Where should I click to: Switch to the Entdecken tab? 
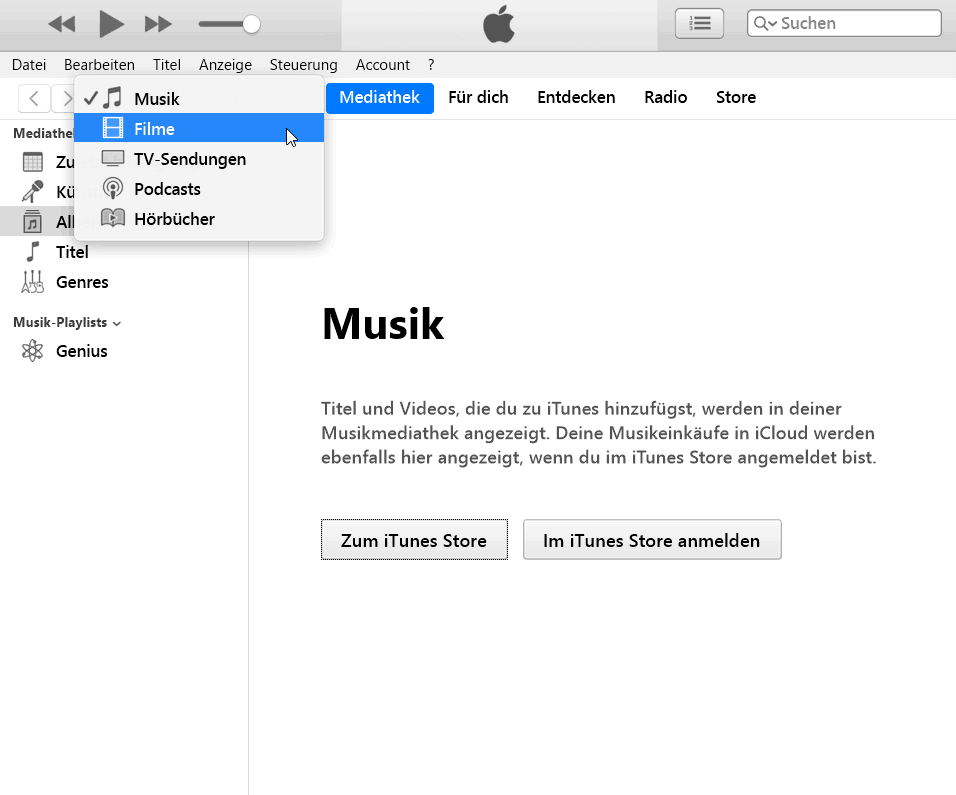point(576,98)
